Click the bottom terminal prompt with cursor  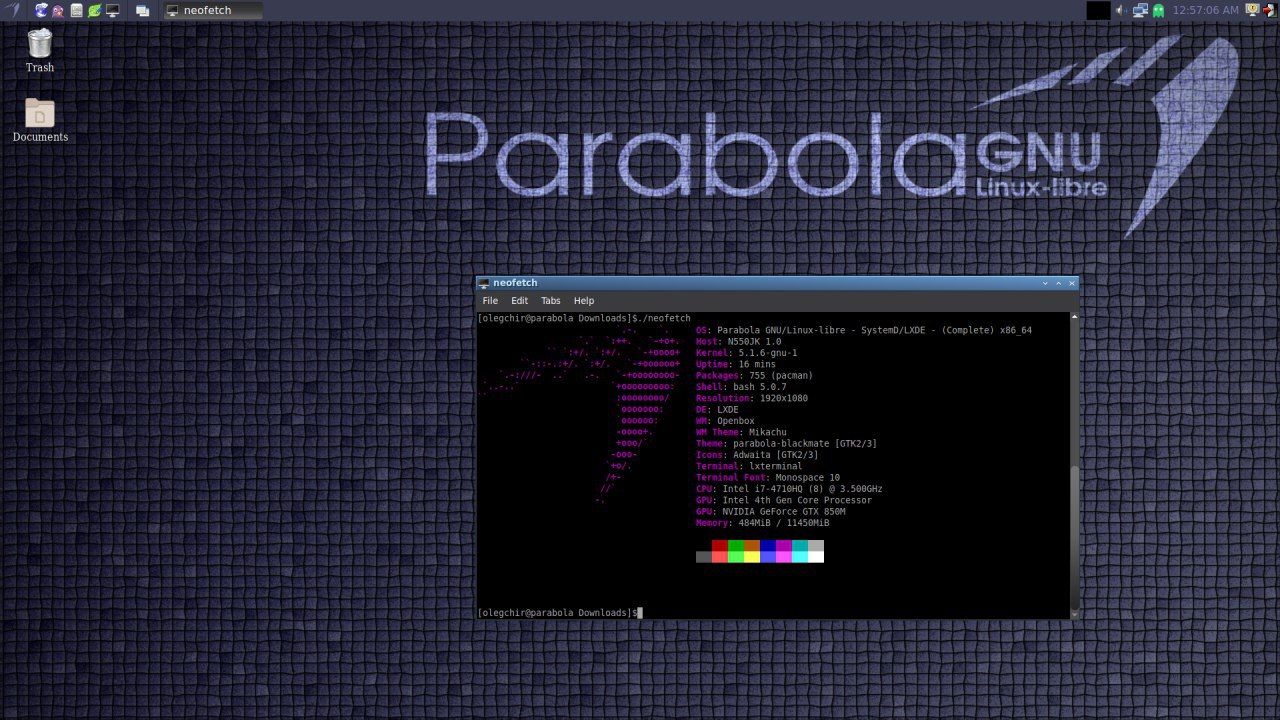(x=560, y=612)
